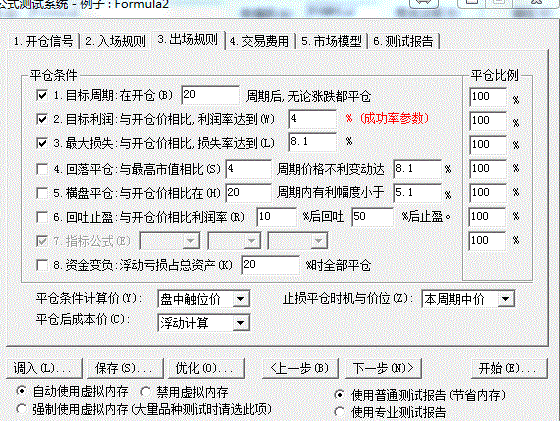
Task: Open the 2.入场规则 tab
Action: click(x=115, y=41)
